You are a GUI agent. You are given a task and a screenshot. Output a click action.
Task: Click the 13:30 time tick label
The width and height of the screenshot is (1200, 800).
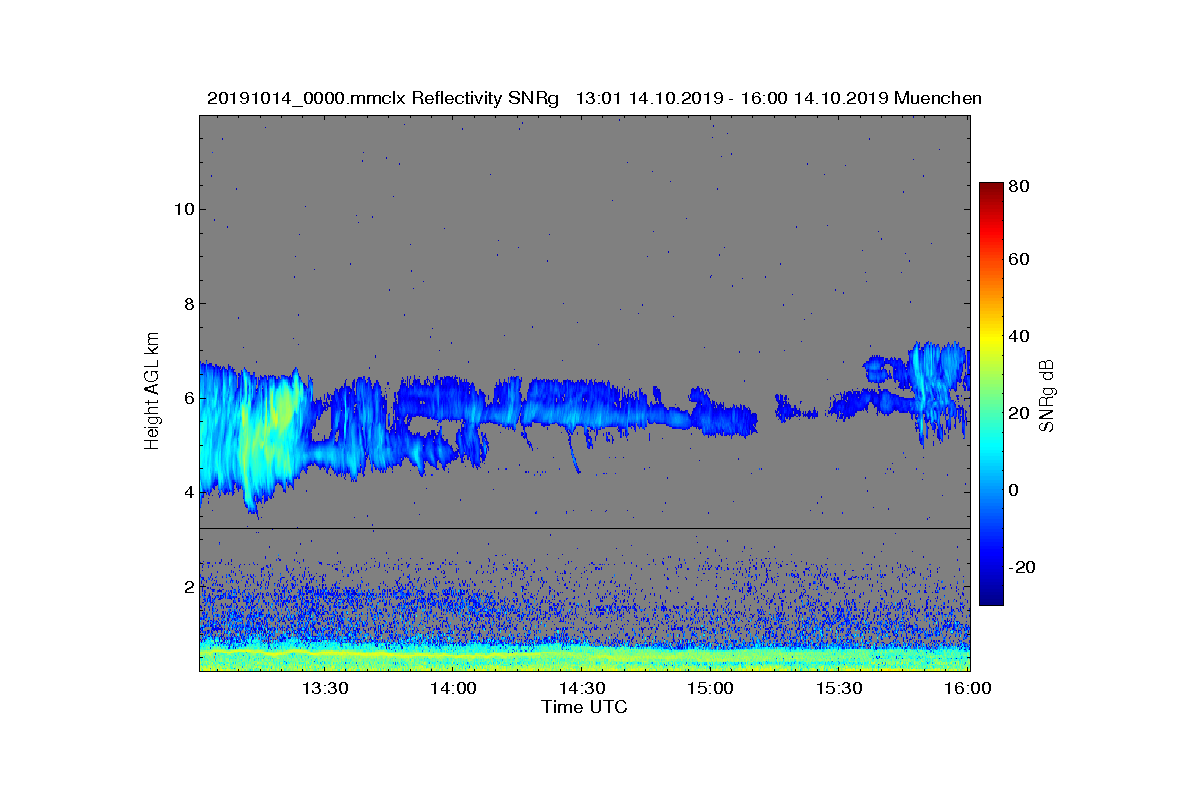[324, 688]
